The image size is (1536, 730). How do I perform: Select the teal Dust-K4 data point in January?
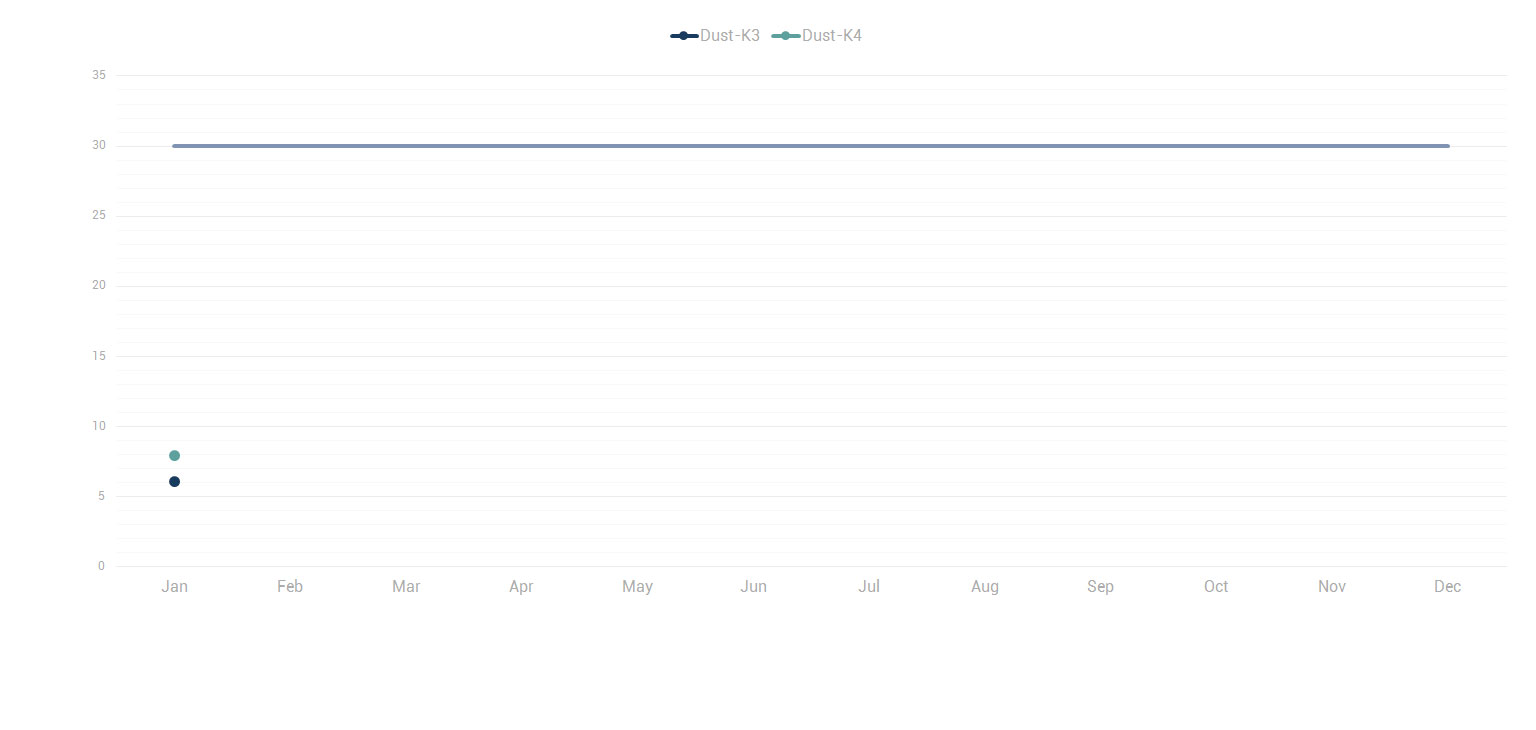(x=174, y=456)
